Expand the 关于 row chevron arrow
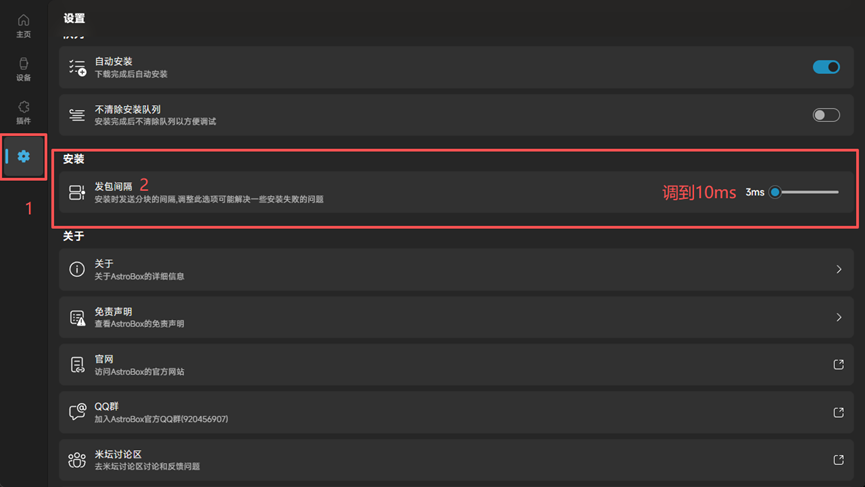 (839, 269)
